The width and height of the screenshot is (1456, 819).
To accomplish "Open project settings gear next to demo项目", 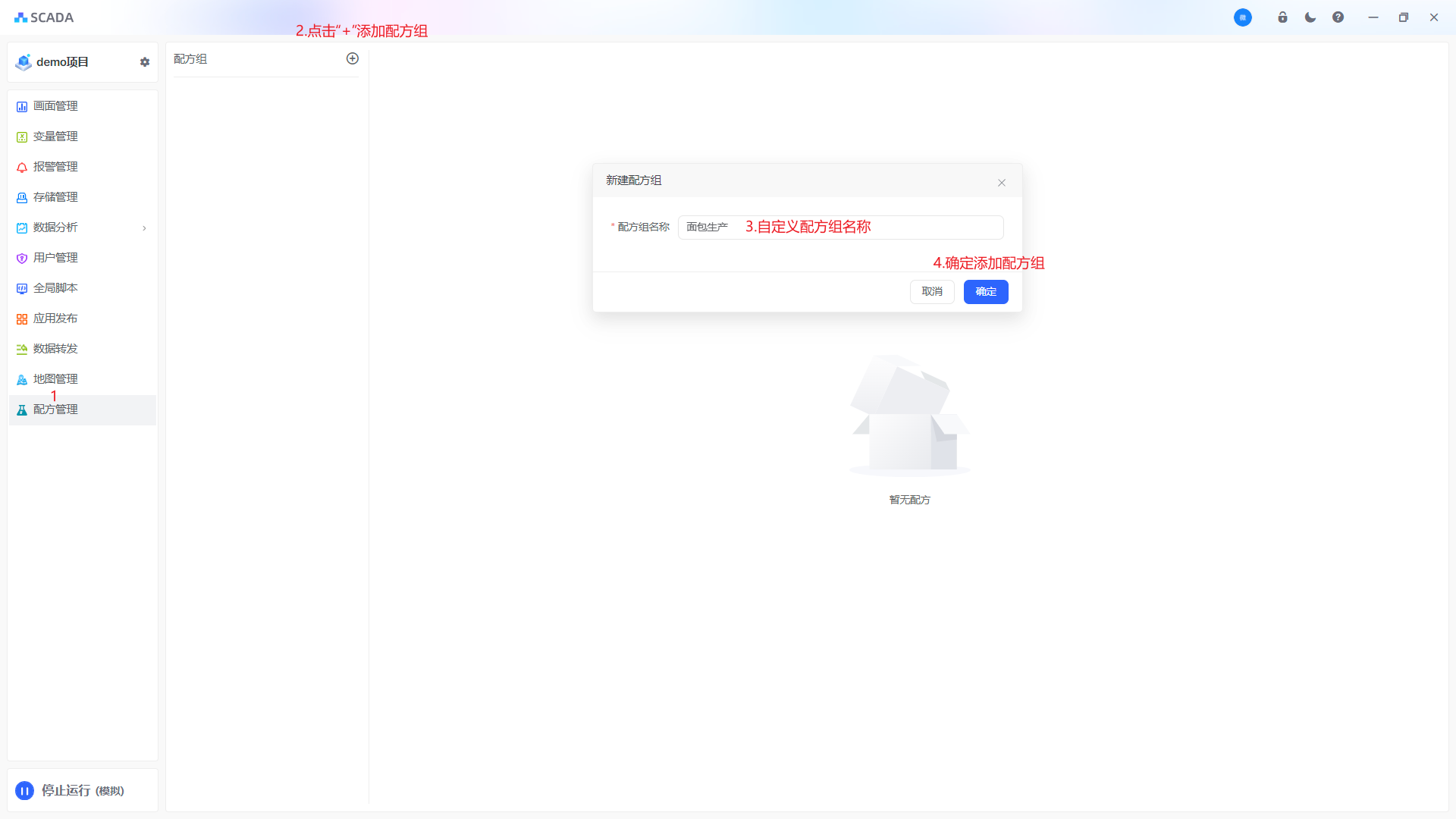I will [145, 62].
